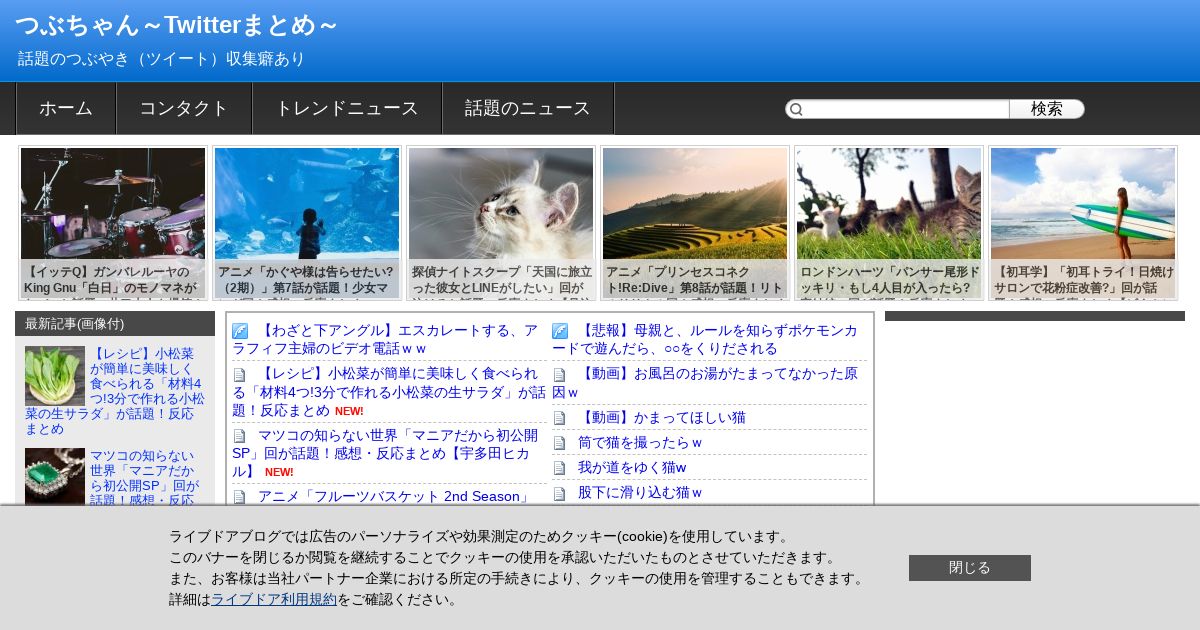
Task: Click document icon beside フルーツバスケット article
Action: (x=240, y=497)
